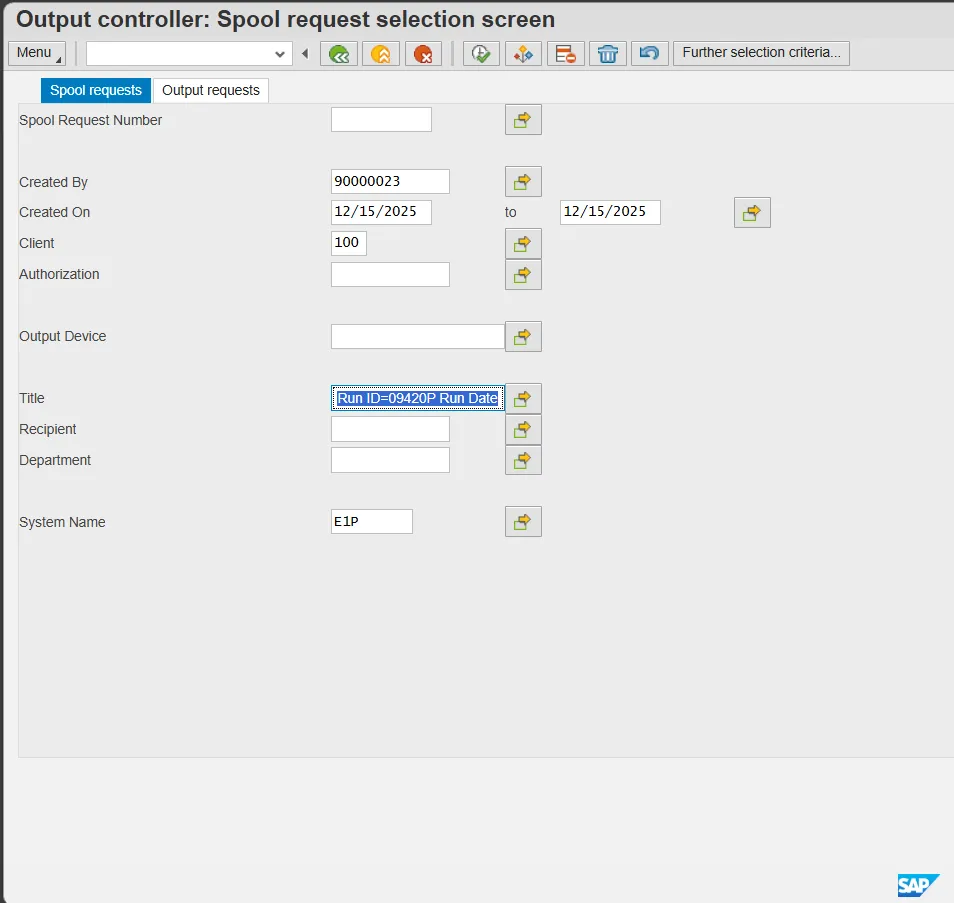954x903 pixels.
Task: Click the System Name input field
Action: click(371, 522)
